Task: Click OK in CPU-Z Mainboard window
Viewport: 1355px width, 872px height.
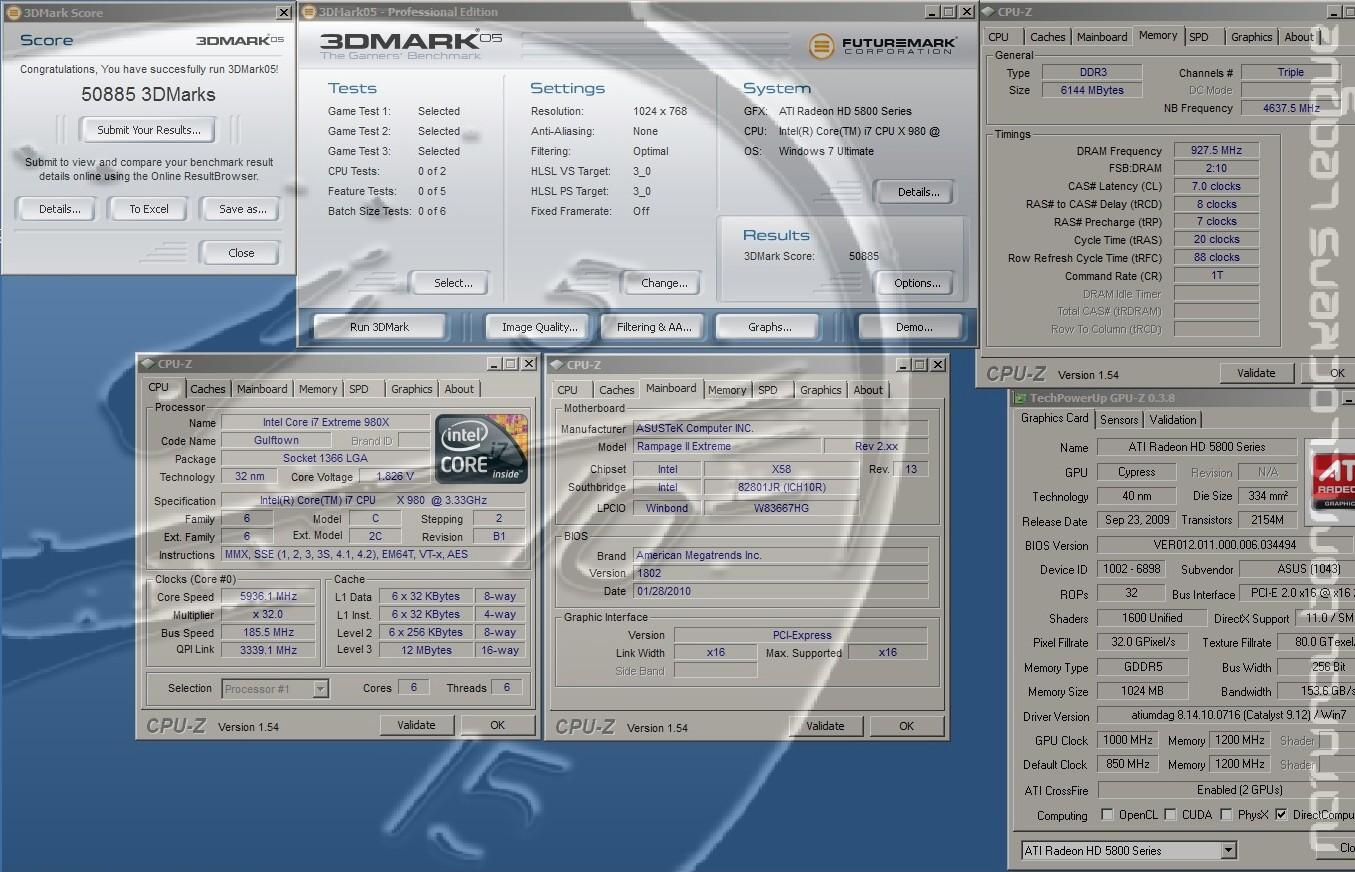Action: coord(906,727)
